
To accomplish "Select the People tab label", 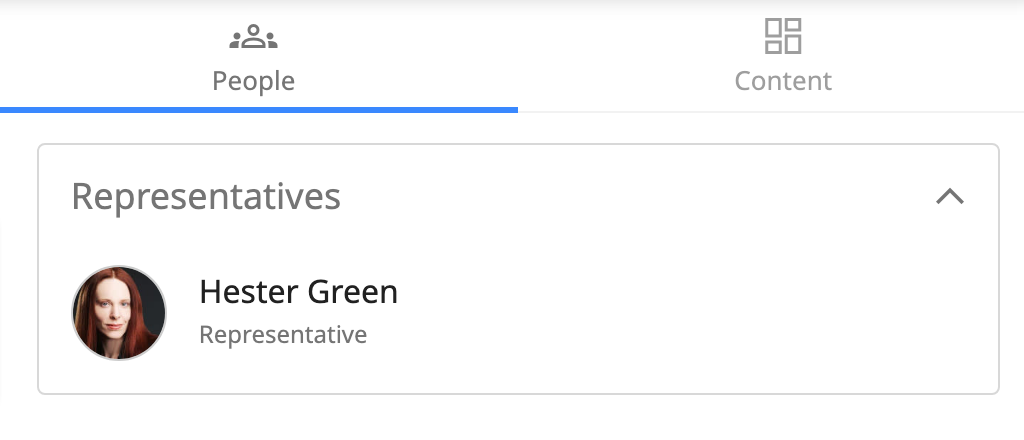I will [x=253, y=81].
